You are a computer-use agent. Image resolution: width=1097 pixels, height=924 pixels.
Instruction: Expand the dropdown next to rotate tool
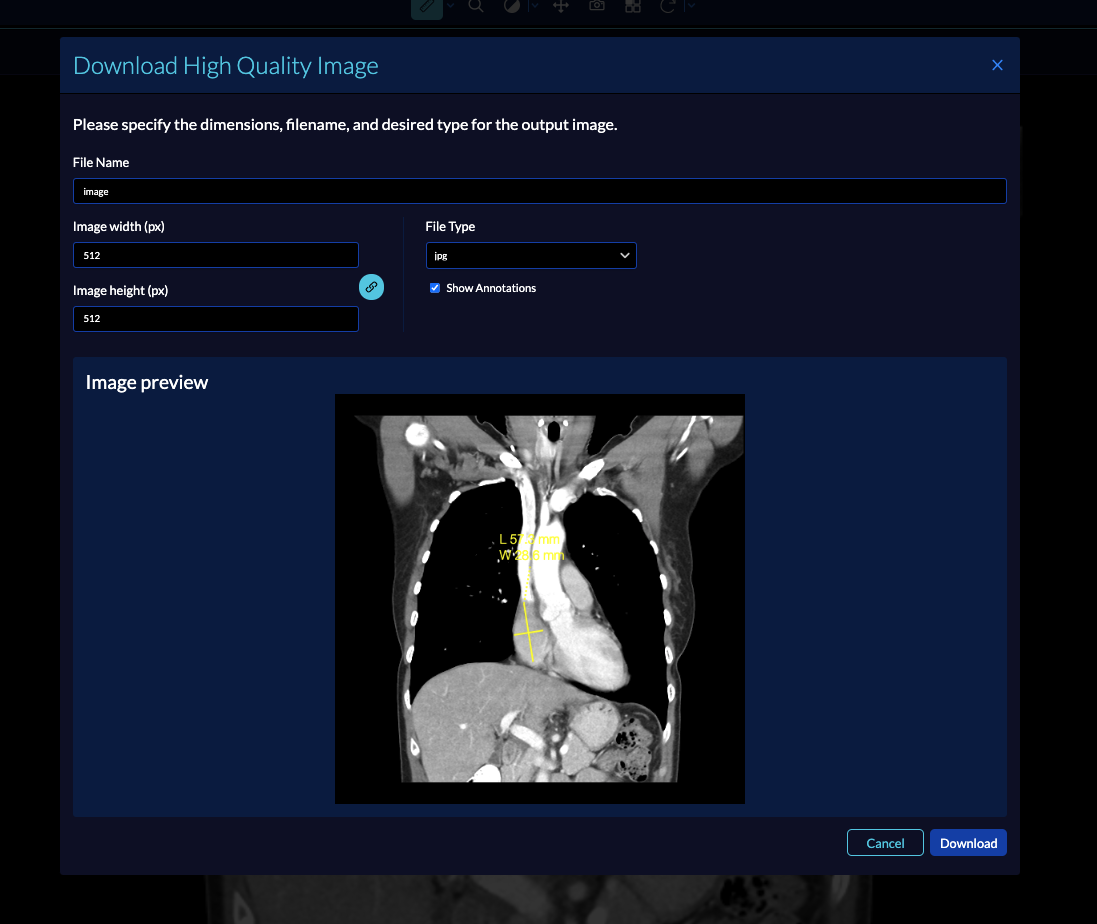tap(690, 6)
